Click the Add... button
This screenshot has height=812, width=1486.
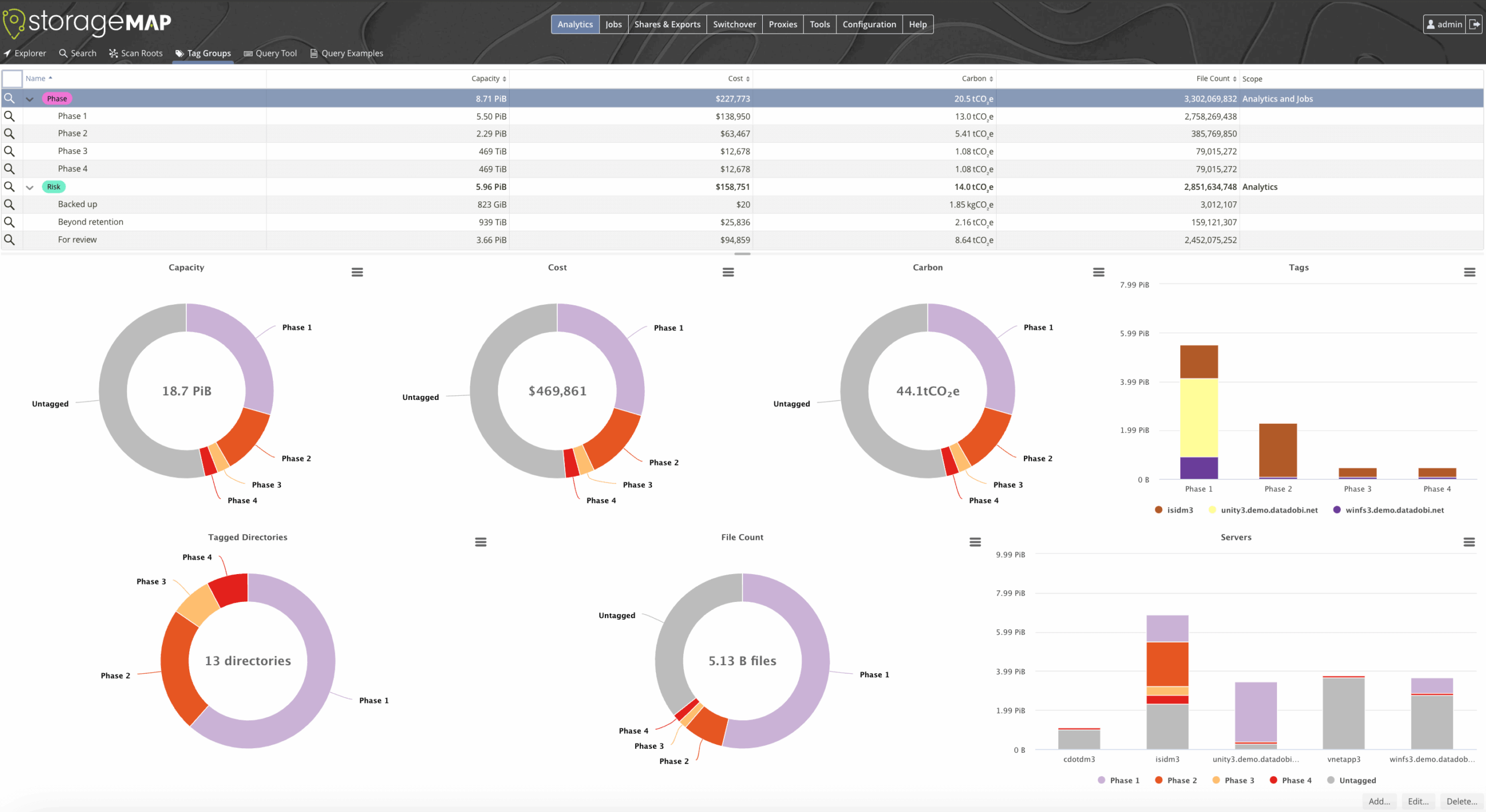(x=1380, y=801)
